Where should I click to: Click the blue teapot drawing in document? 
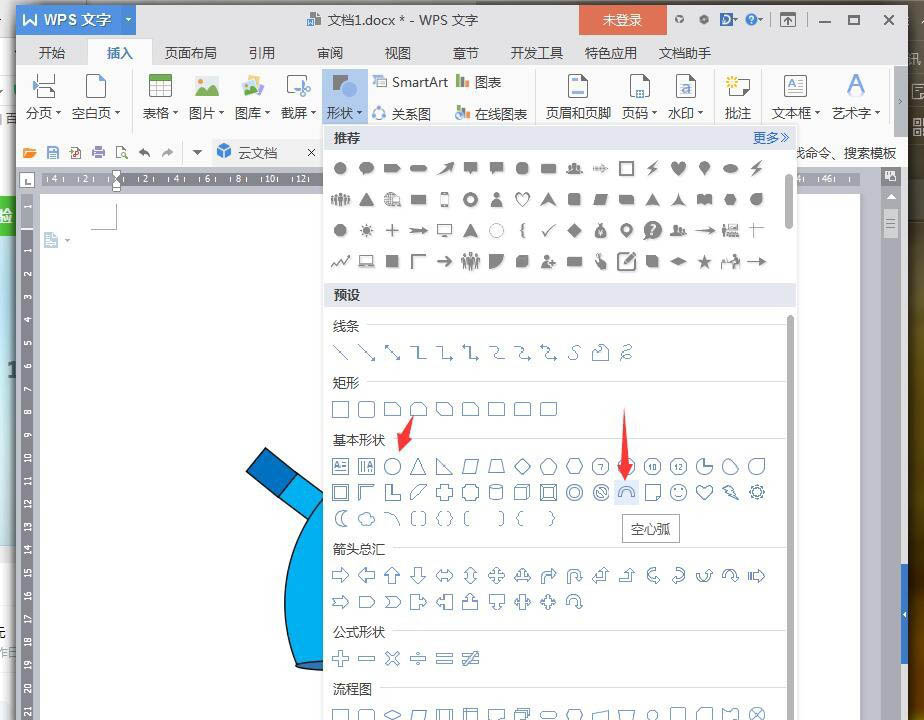coord(285,560)
